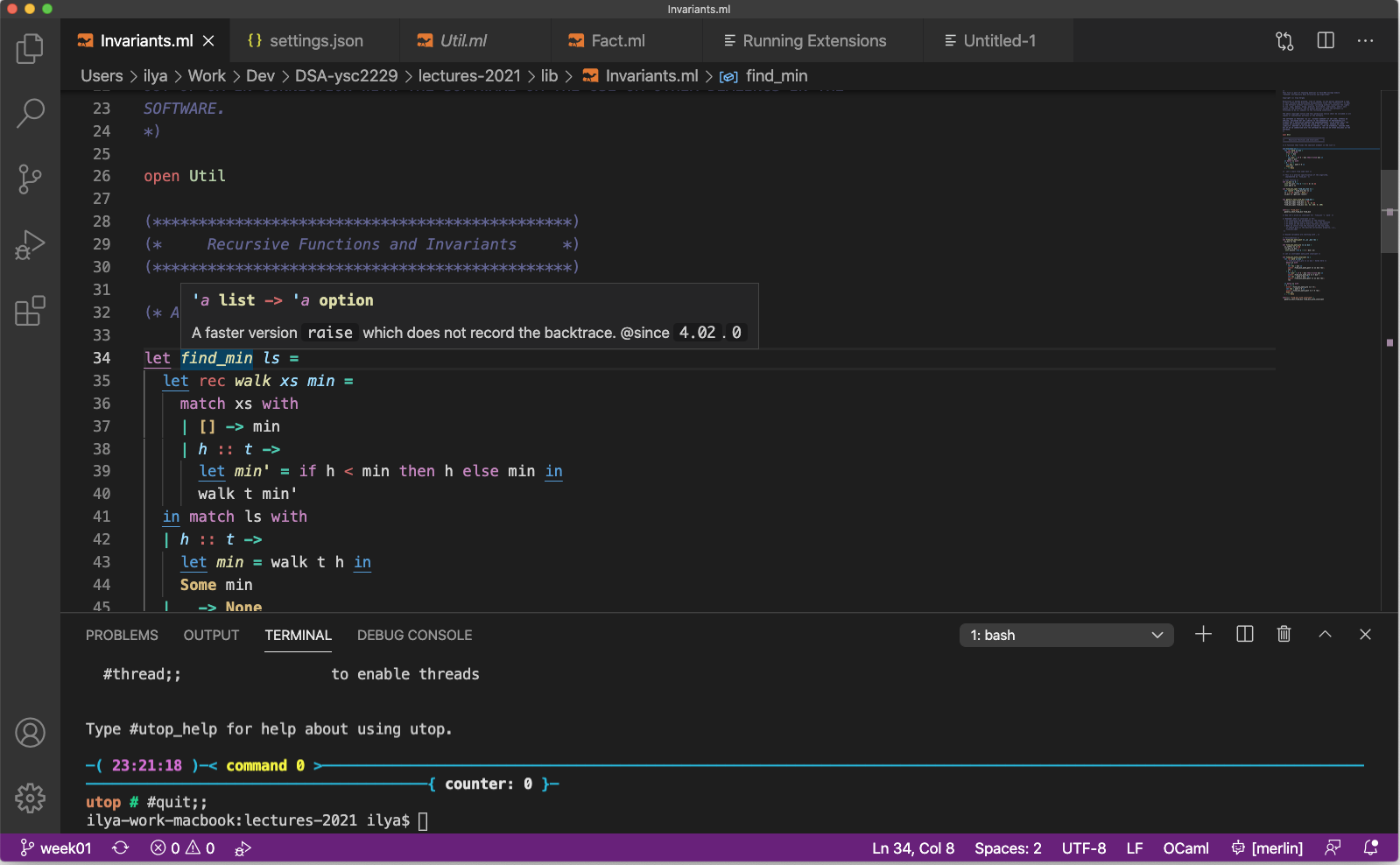This screenshot has height=865, width=1400.
Task: Click the week01 git branch indicator
Action: (56, 848)
